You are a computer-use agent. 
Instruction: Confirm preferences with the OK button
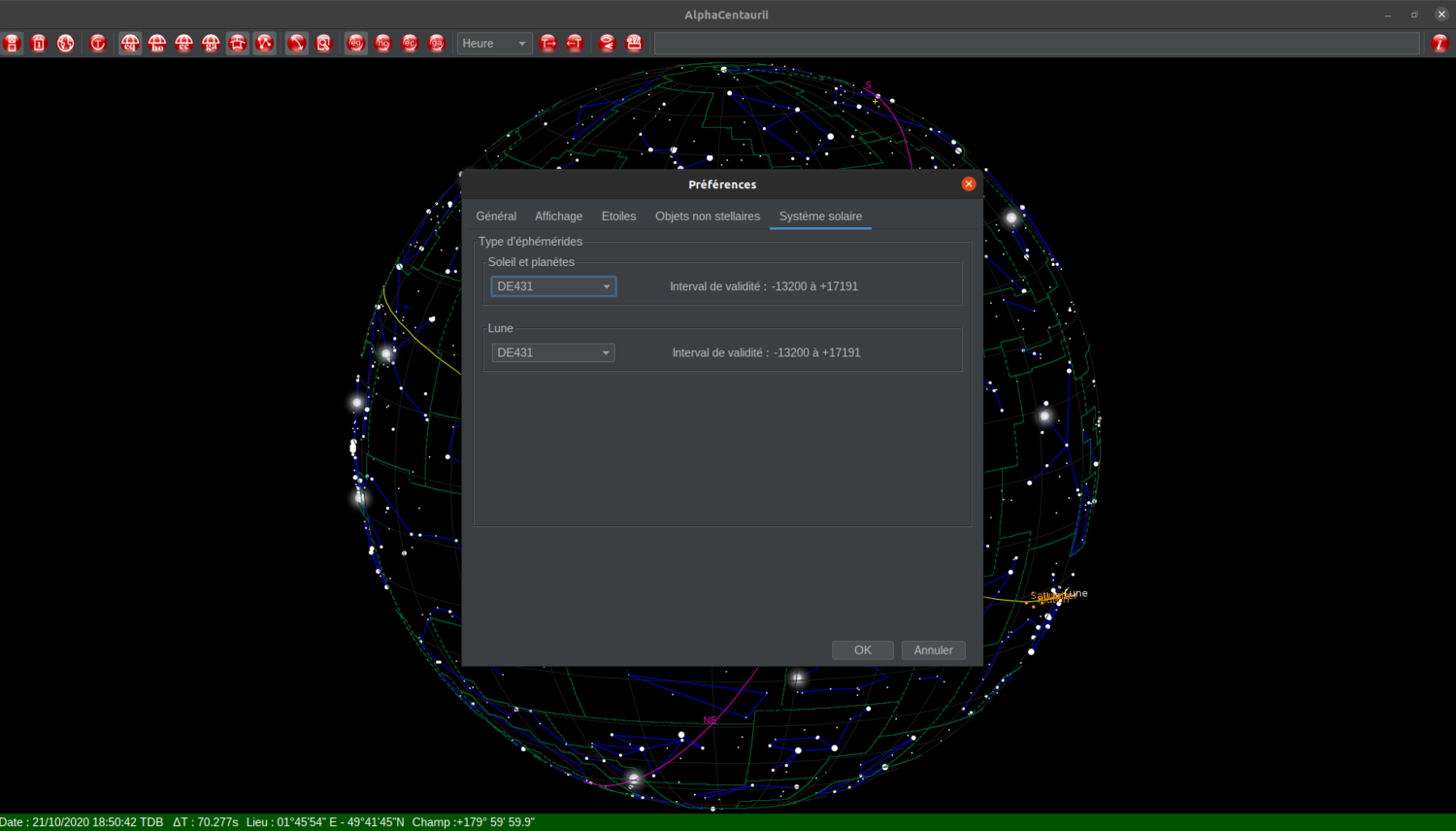862,649
